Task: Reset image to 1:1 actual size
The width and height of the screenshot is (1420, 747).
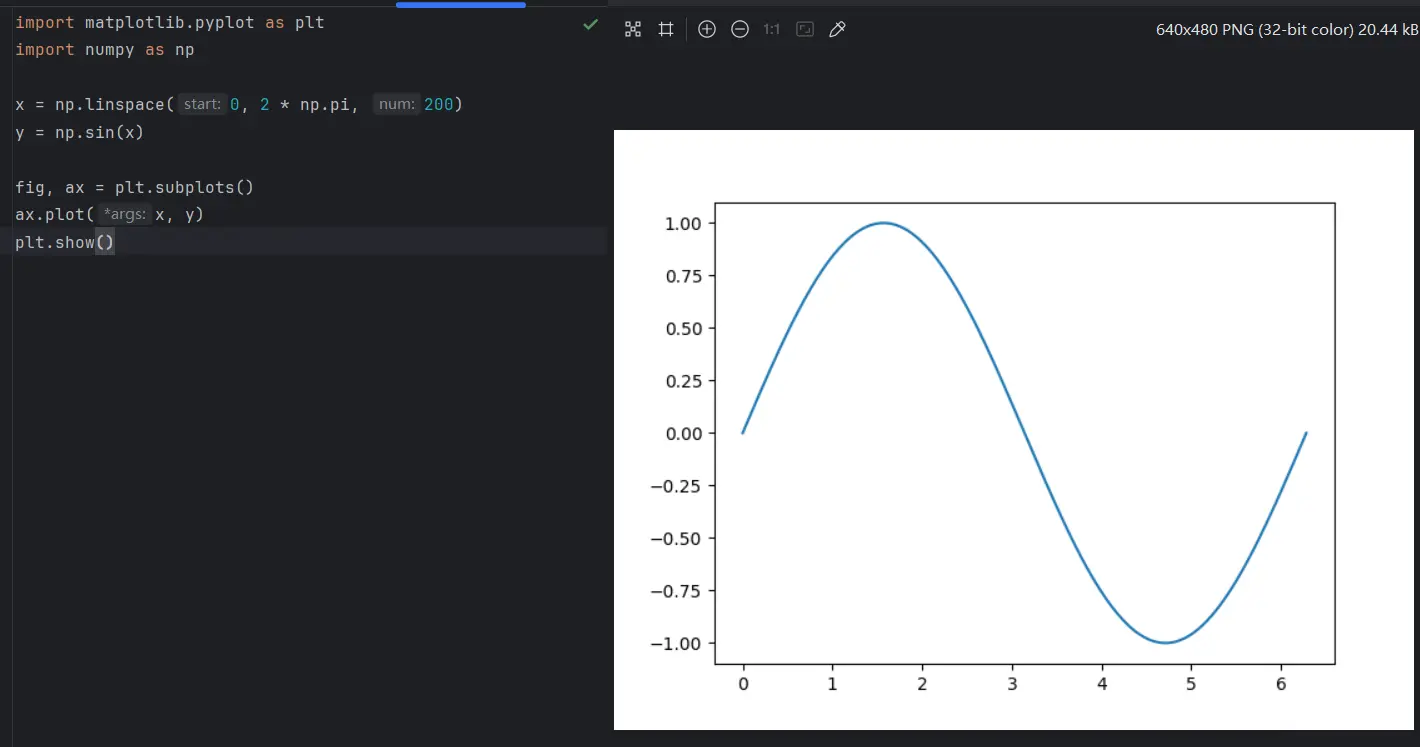Action: [x=771, y=30]
